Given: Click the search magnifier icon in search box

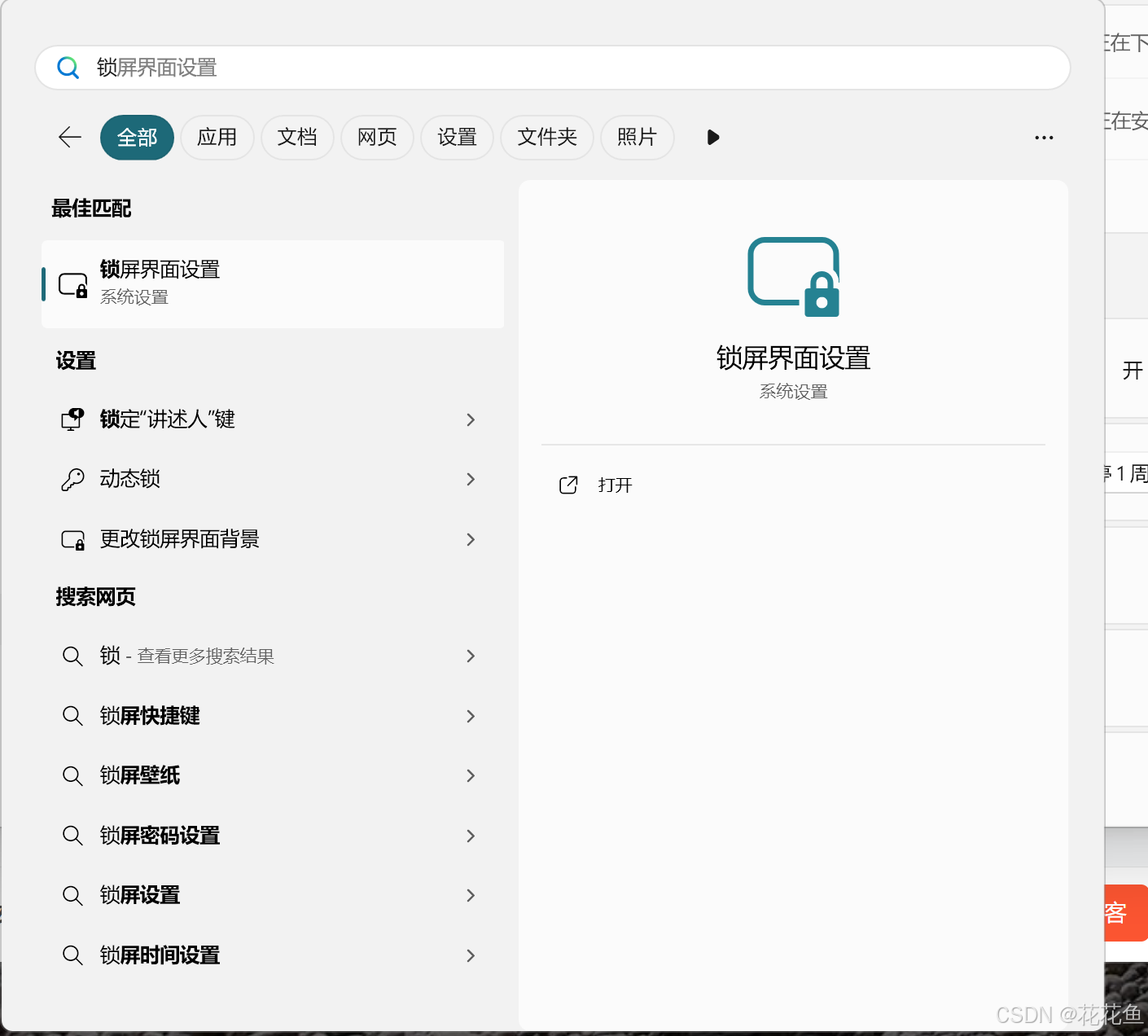Looking at the screenshot, I should 68,68.
